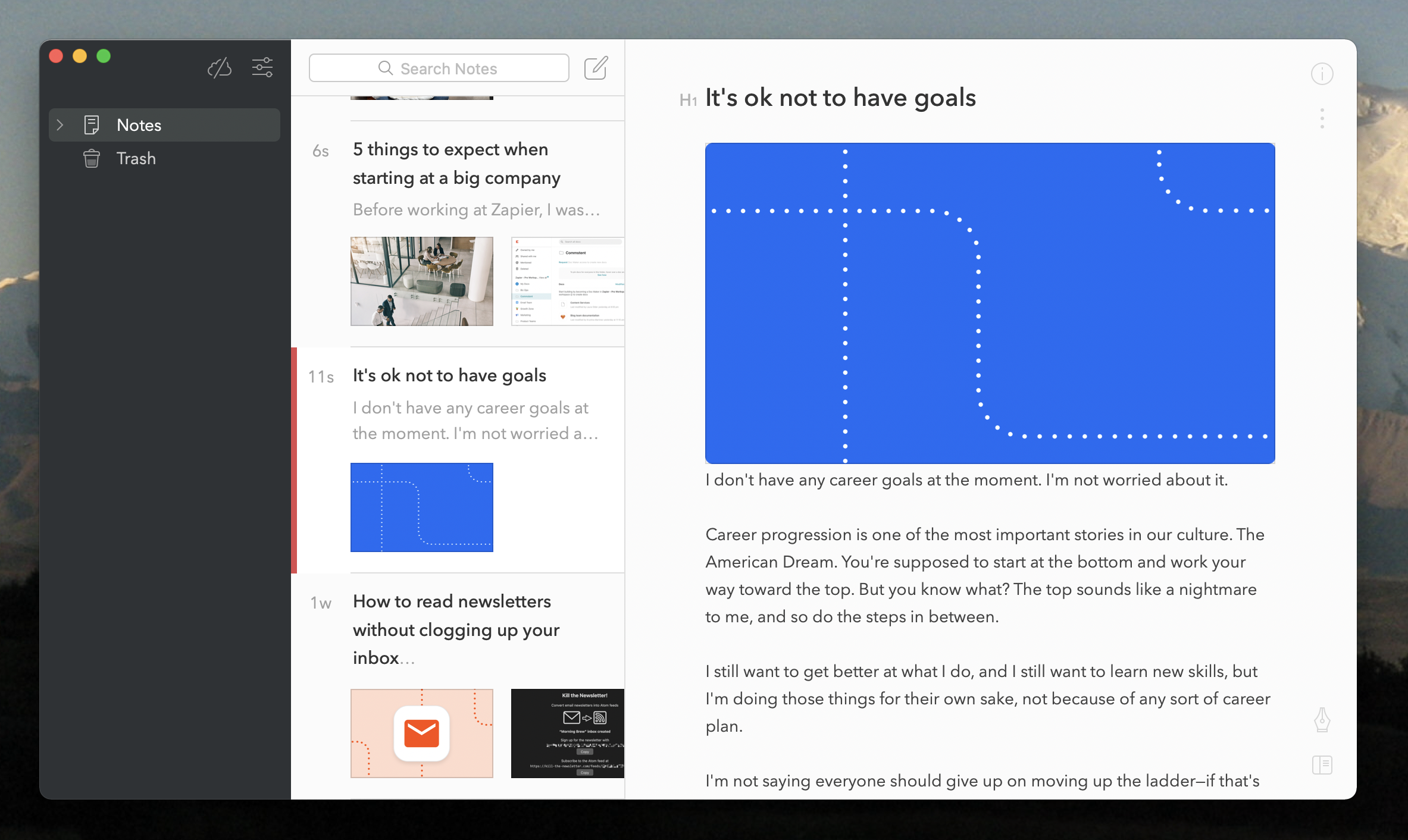Click the Trash folder icon in sidebar
Viewport: 1408px width, 840px height.
[x=93, y=158]
